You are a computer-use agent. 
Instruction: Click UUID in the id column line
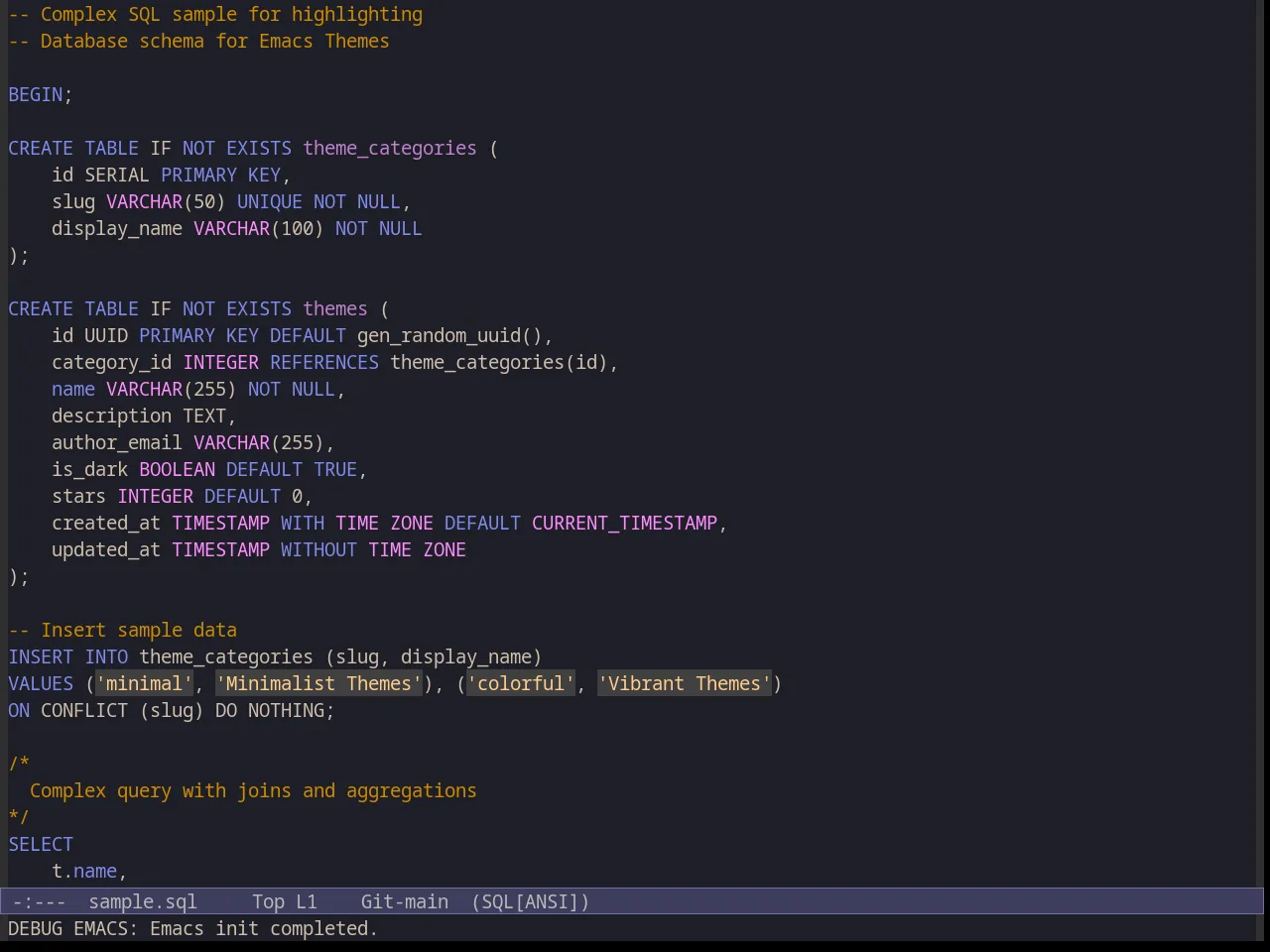click(x=106, y=335)
